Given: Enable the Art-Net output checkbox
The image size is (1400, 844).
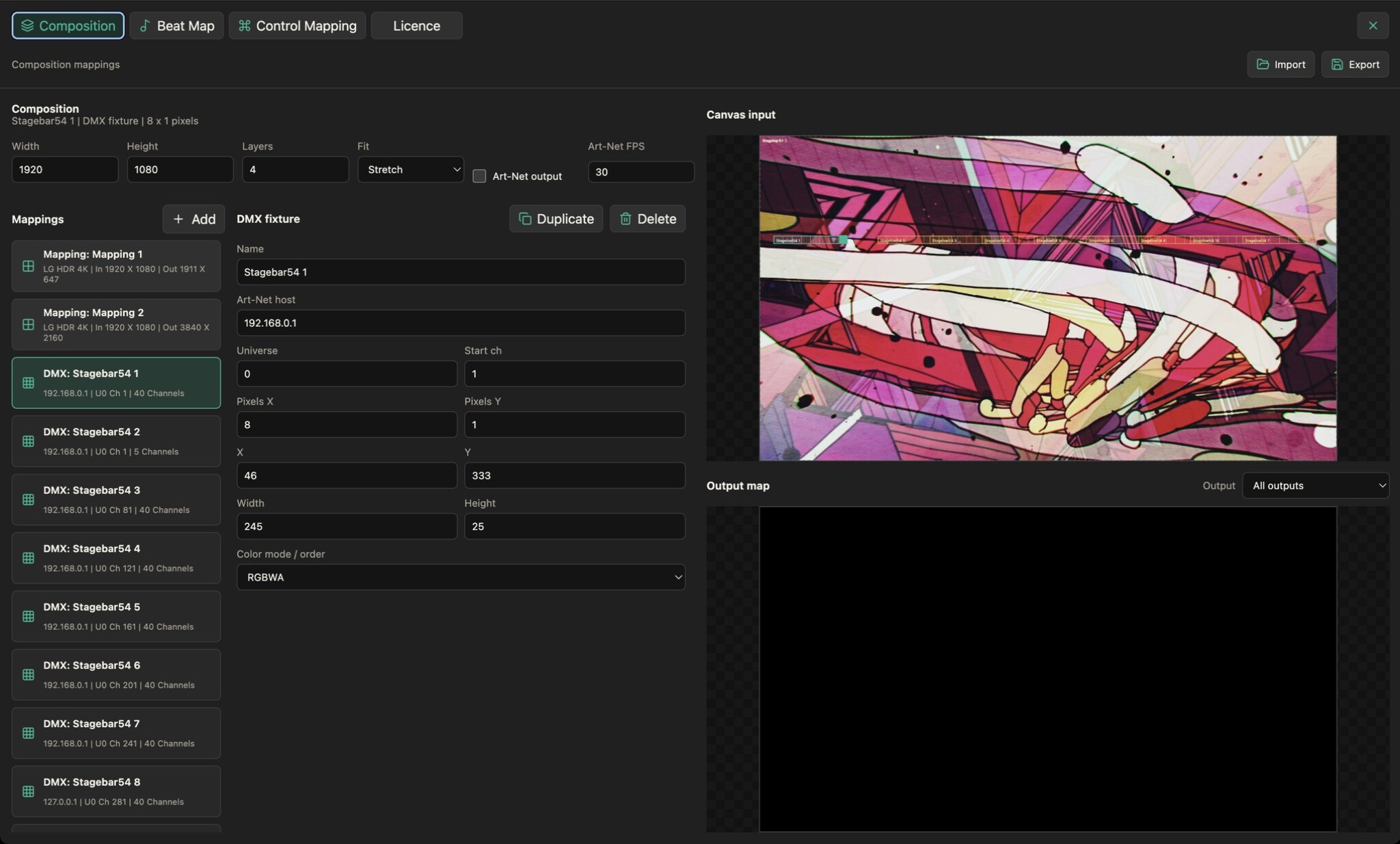Looking at the screenshot, I should tap(479, 176).
